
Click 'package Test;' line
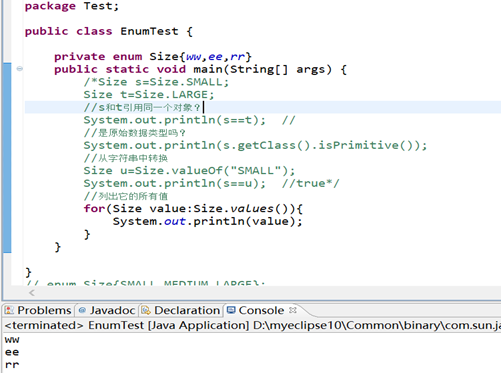72,6
